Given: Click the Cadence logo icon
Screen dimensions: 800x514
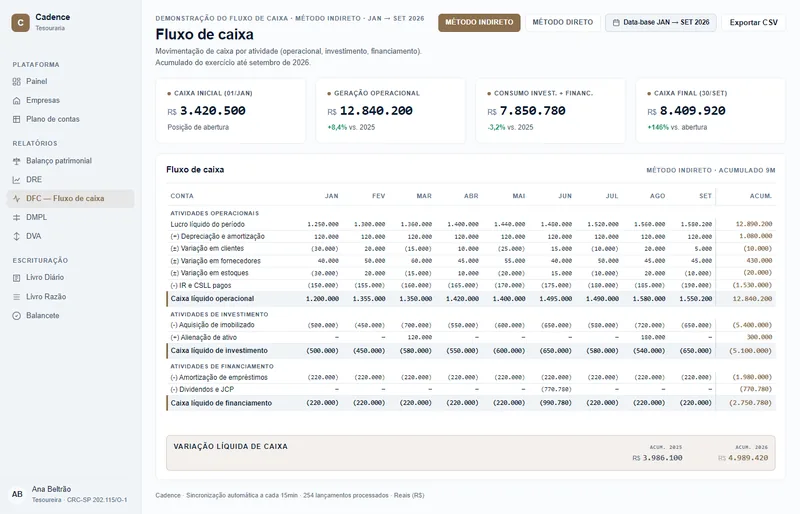Looking at the screenshot, I should [x=20, y=22].
